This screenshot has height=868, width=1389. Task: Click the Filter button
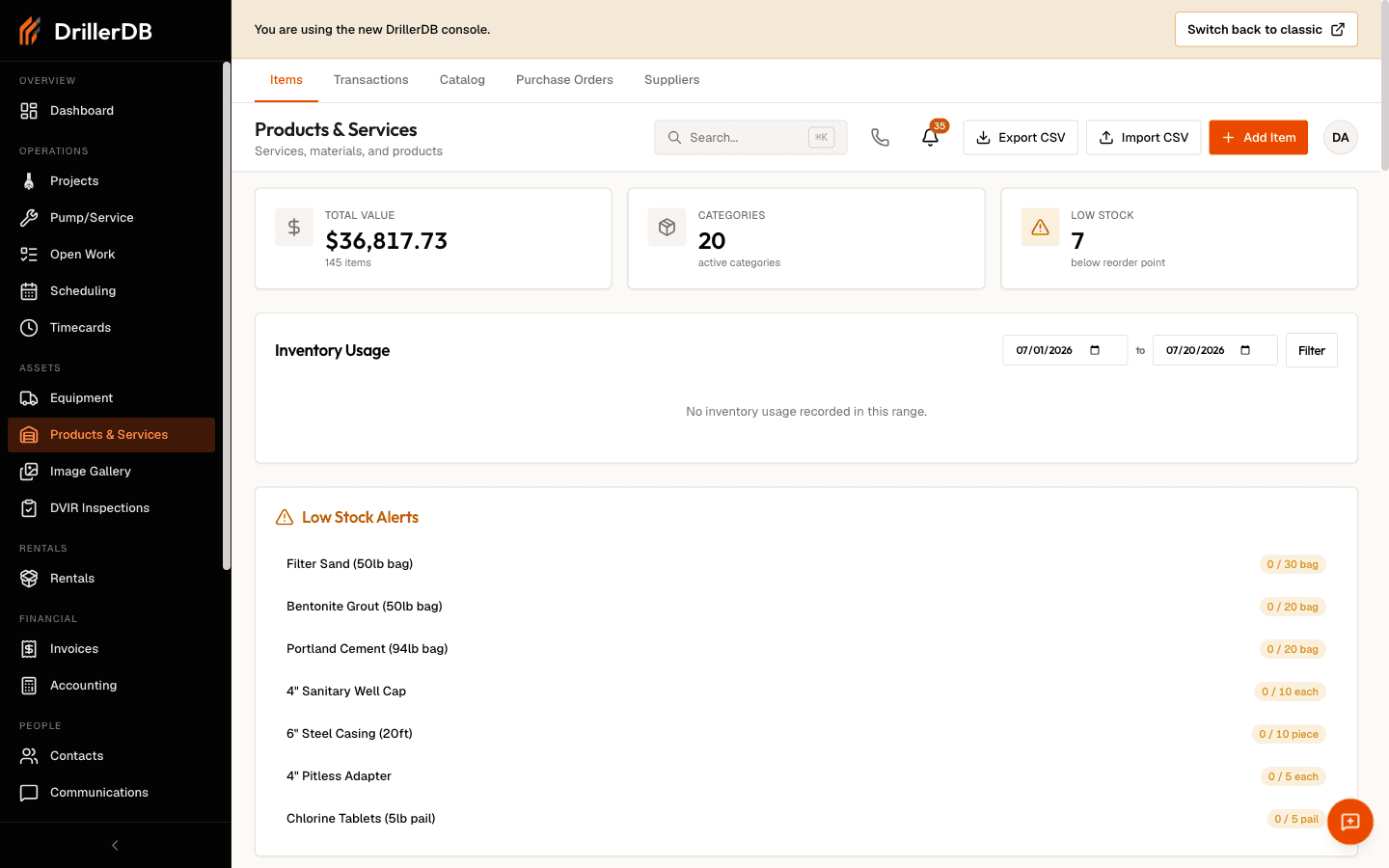[1312, 350]
